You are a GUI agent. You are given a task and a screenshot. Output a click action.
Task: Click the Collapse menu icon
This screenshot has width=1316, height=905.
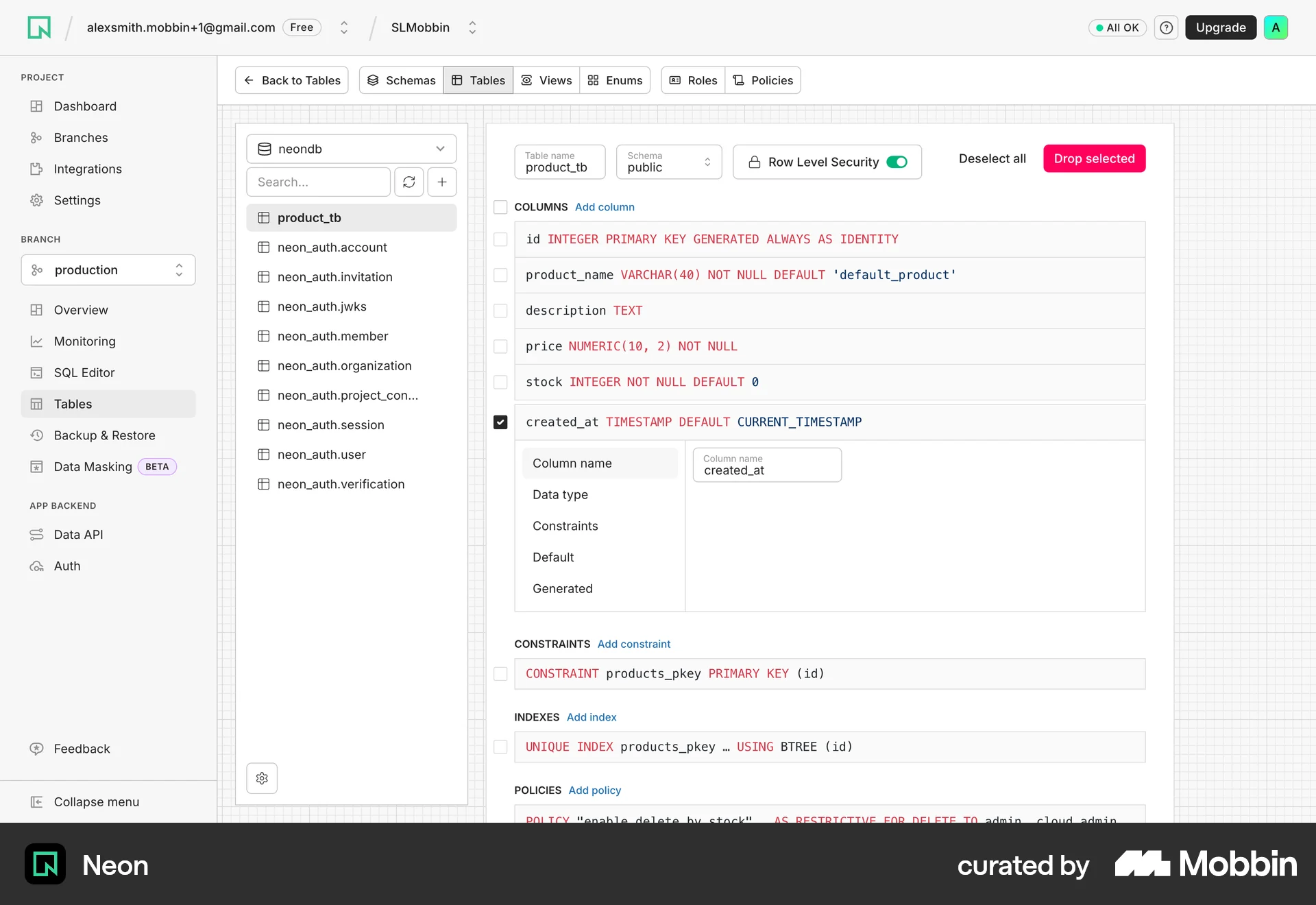click(36, 802)
